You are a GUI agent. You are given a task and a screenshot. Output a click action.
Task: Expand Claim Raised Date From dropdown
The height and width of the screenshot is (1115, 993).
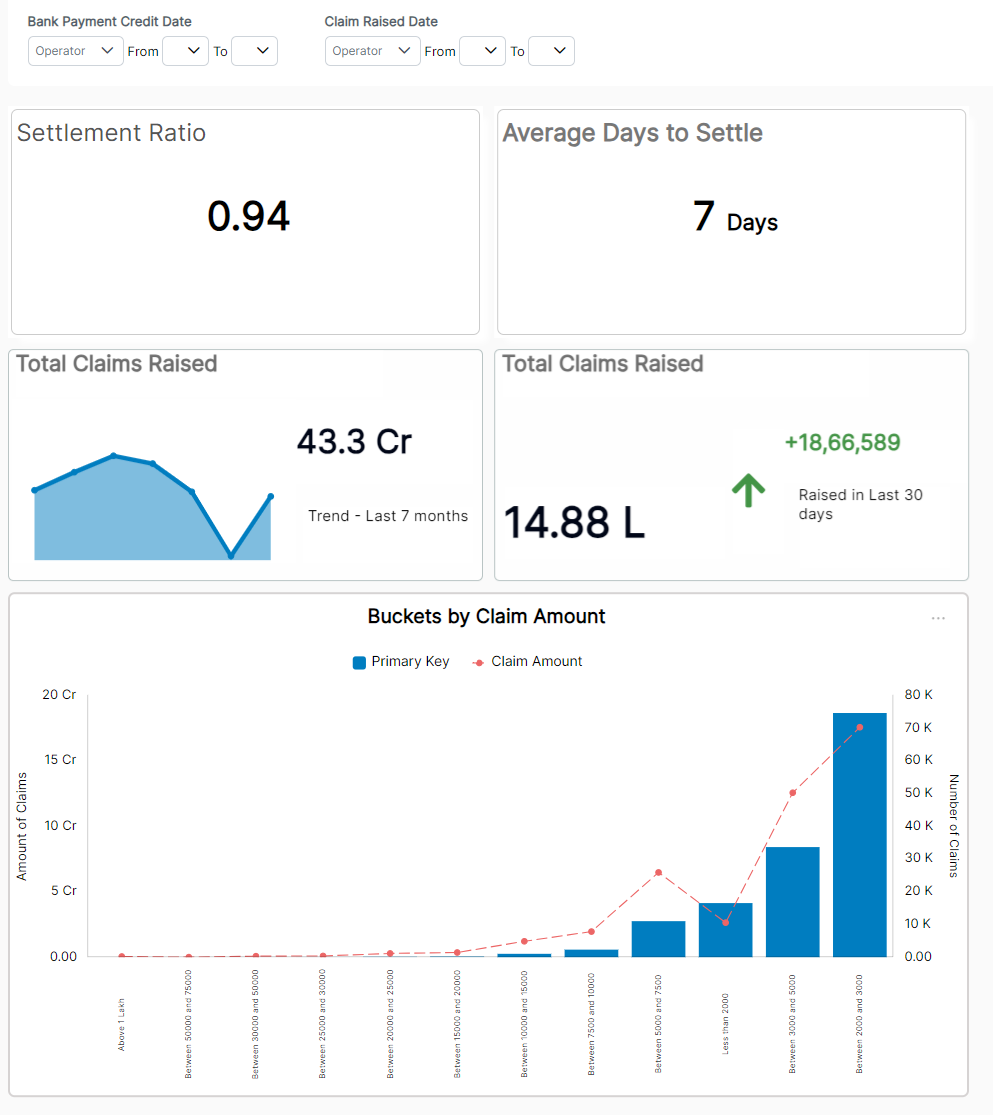[482, 51]
